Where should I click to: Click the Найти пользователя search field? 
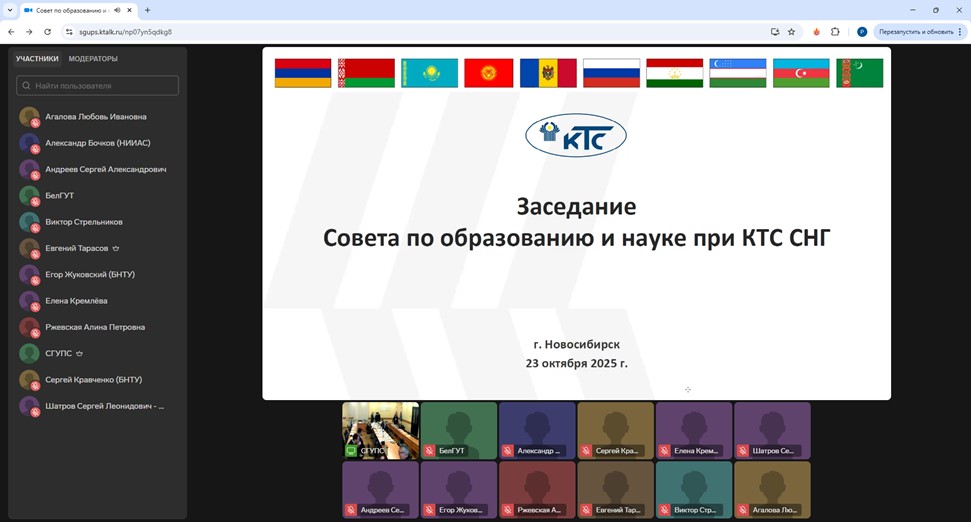[98, 86]
